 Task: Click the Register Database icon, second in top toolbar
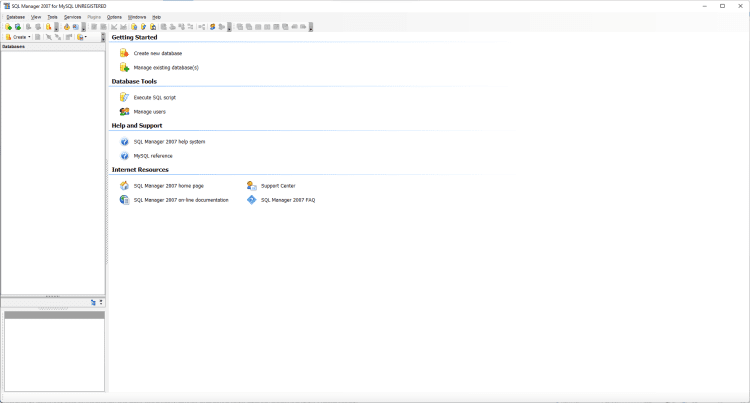(18, 27)
